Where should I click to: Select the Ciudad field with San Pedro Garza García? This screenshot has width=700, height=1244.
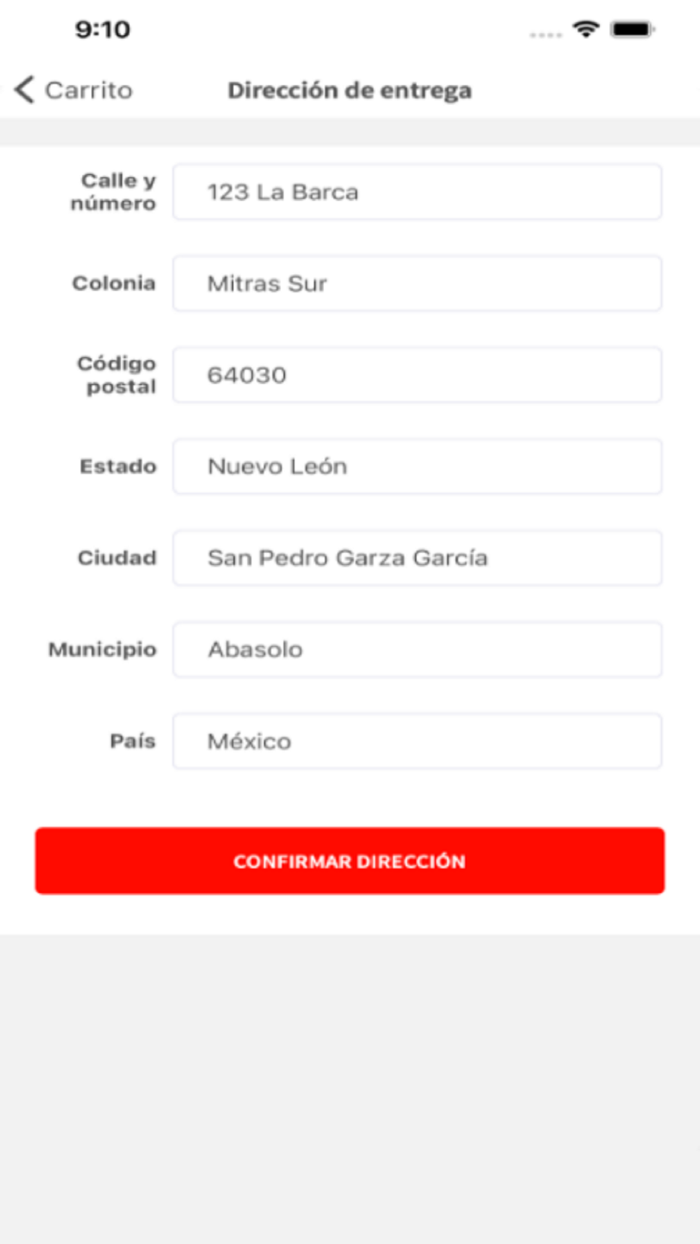click(x=417, y=558)
